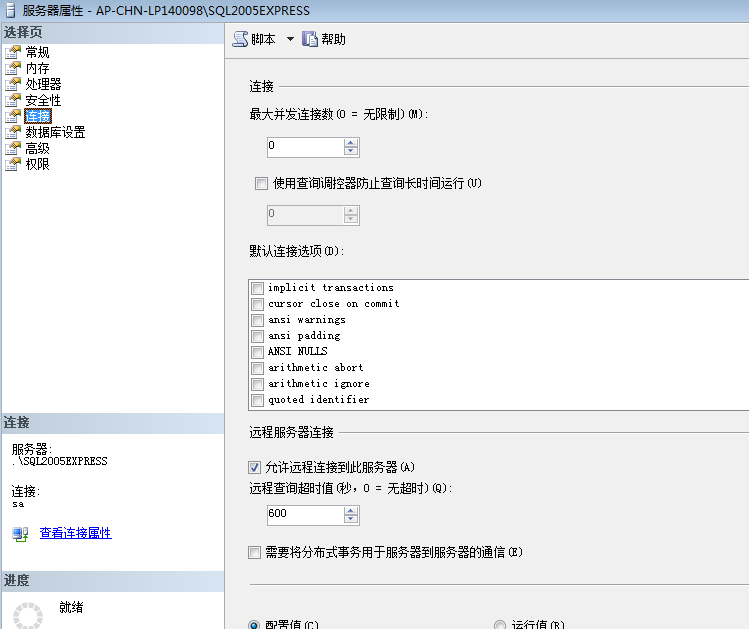Check quoted identifier option

click(257, 400)
